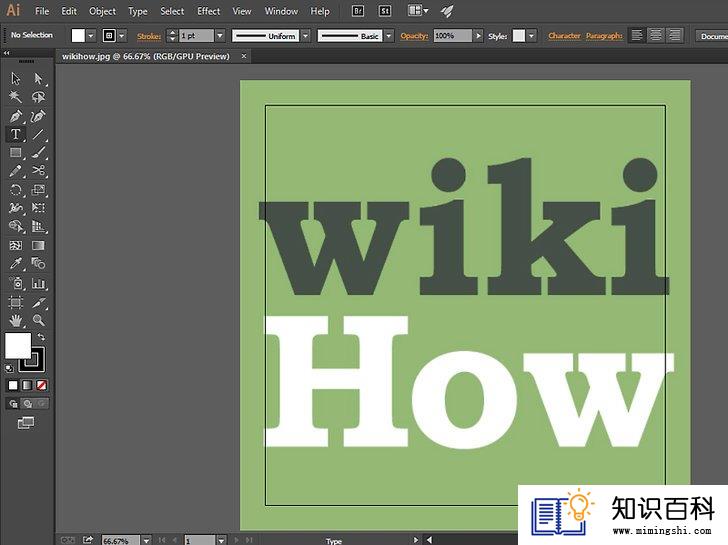
Task: Open the Effect menu
Action: pyautogui.click(x=208, y=11)
